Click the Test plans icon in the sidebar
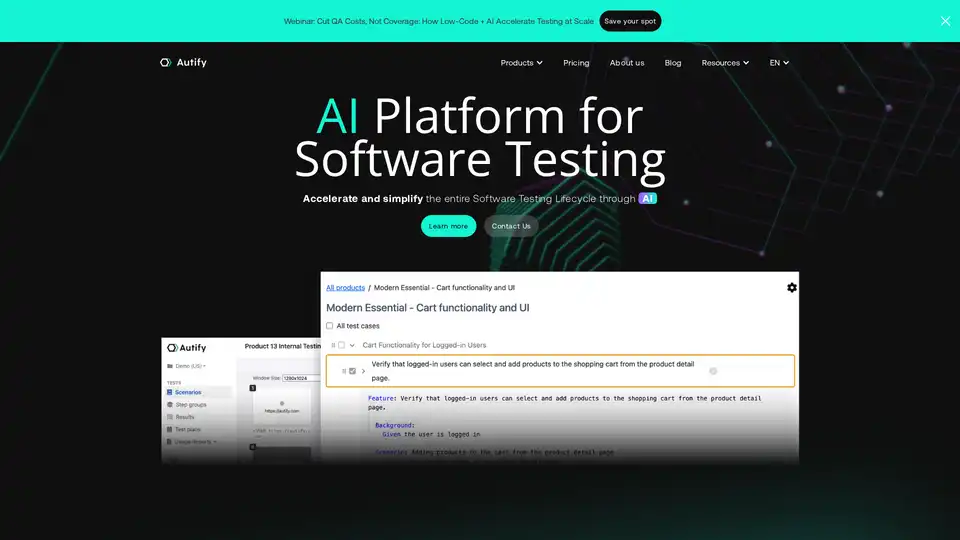Screen dimensions: 960x540 click(x=169, y=429)
